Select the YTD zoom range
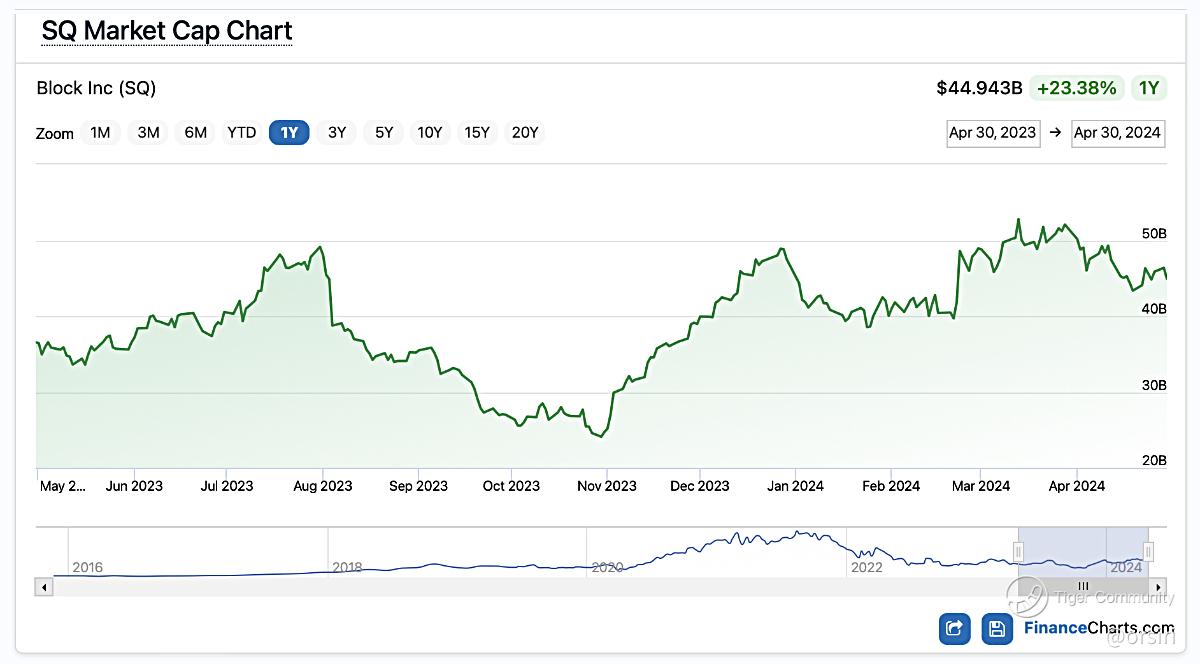Viewport: 1200px width, 664px height. tap(241, 132)
